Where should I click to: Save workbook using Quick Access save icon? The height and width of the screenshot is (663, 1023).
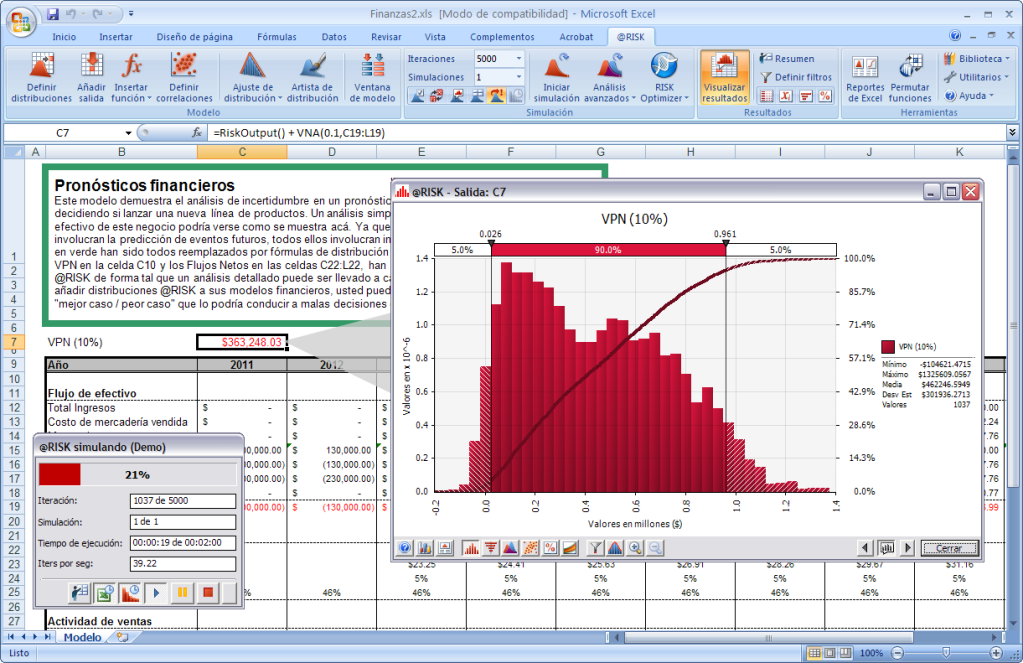pos(53,14)
